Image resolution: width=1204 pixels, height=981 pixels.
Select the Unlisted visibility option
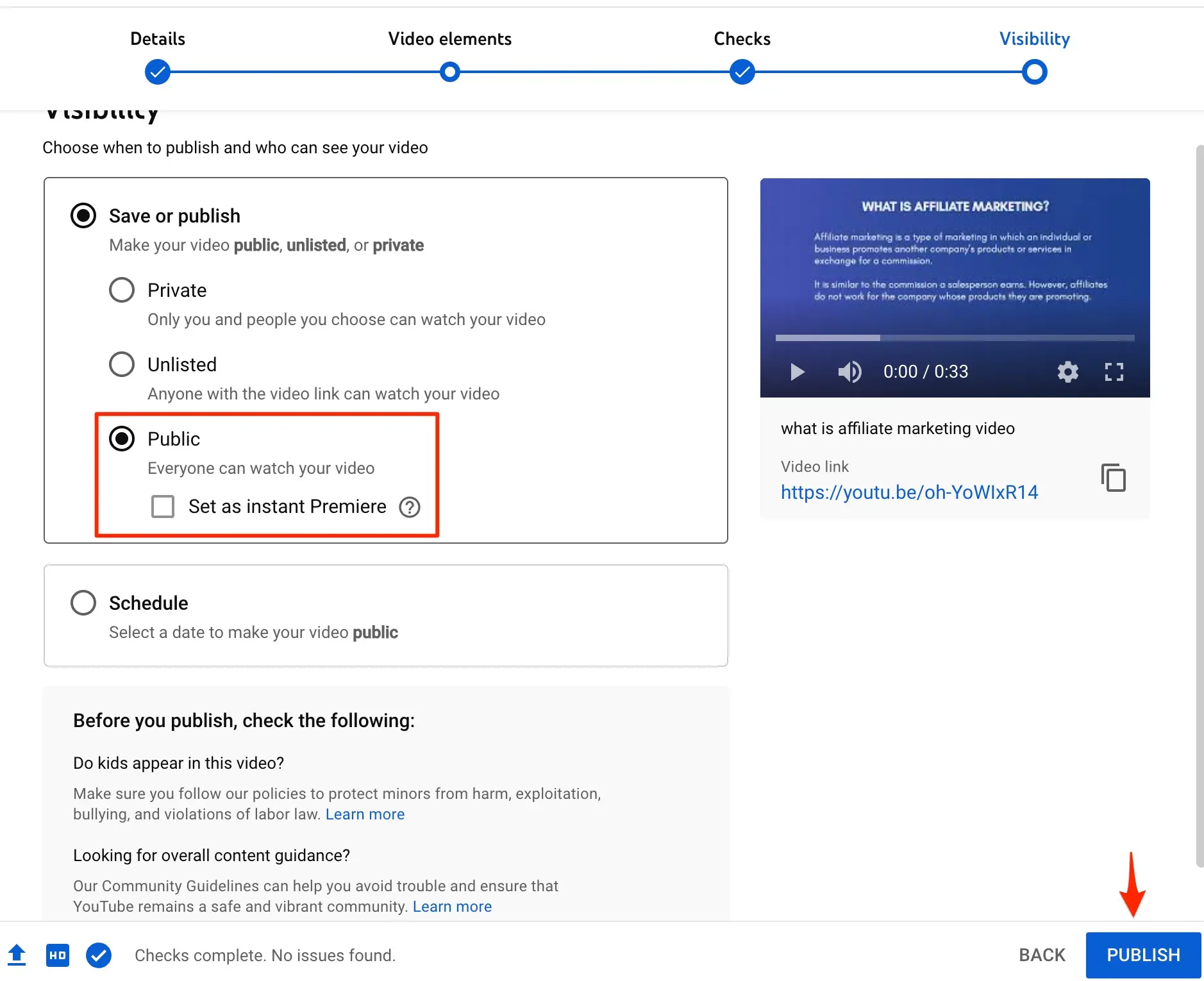pos(122,365)
